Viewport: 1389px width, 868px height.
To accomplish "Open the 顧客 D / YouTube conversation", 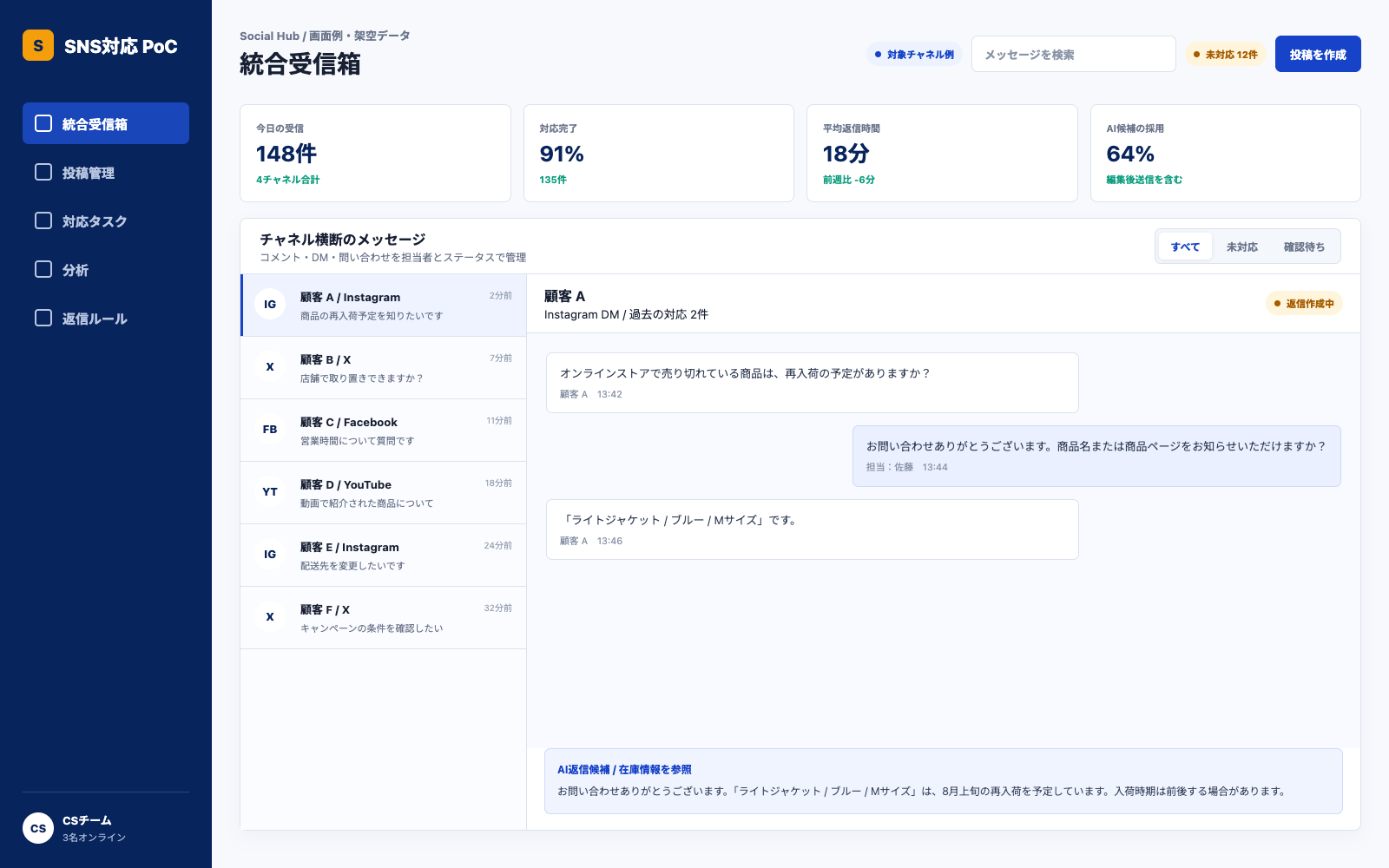I will click(383, 493).
